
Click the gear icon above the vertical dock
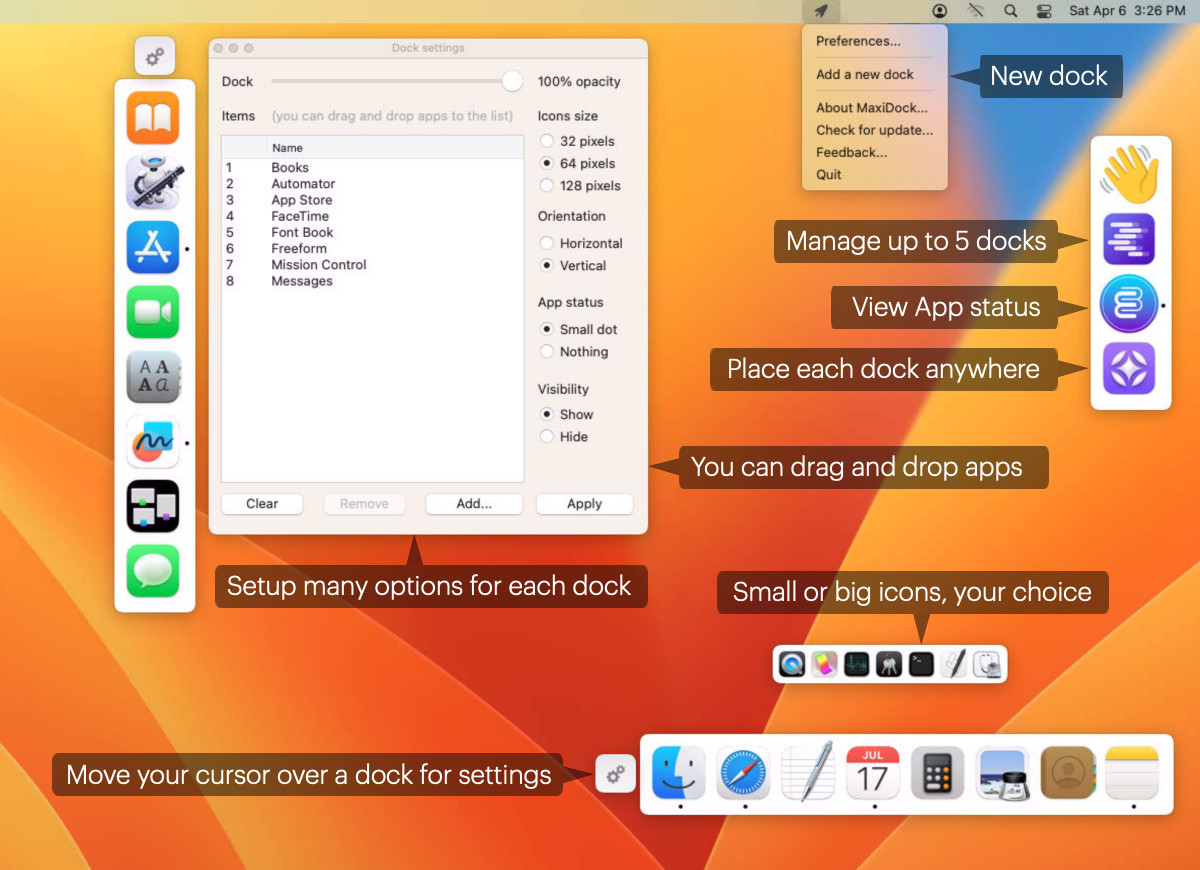155,57
